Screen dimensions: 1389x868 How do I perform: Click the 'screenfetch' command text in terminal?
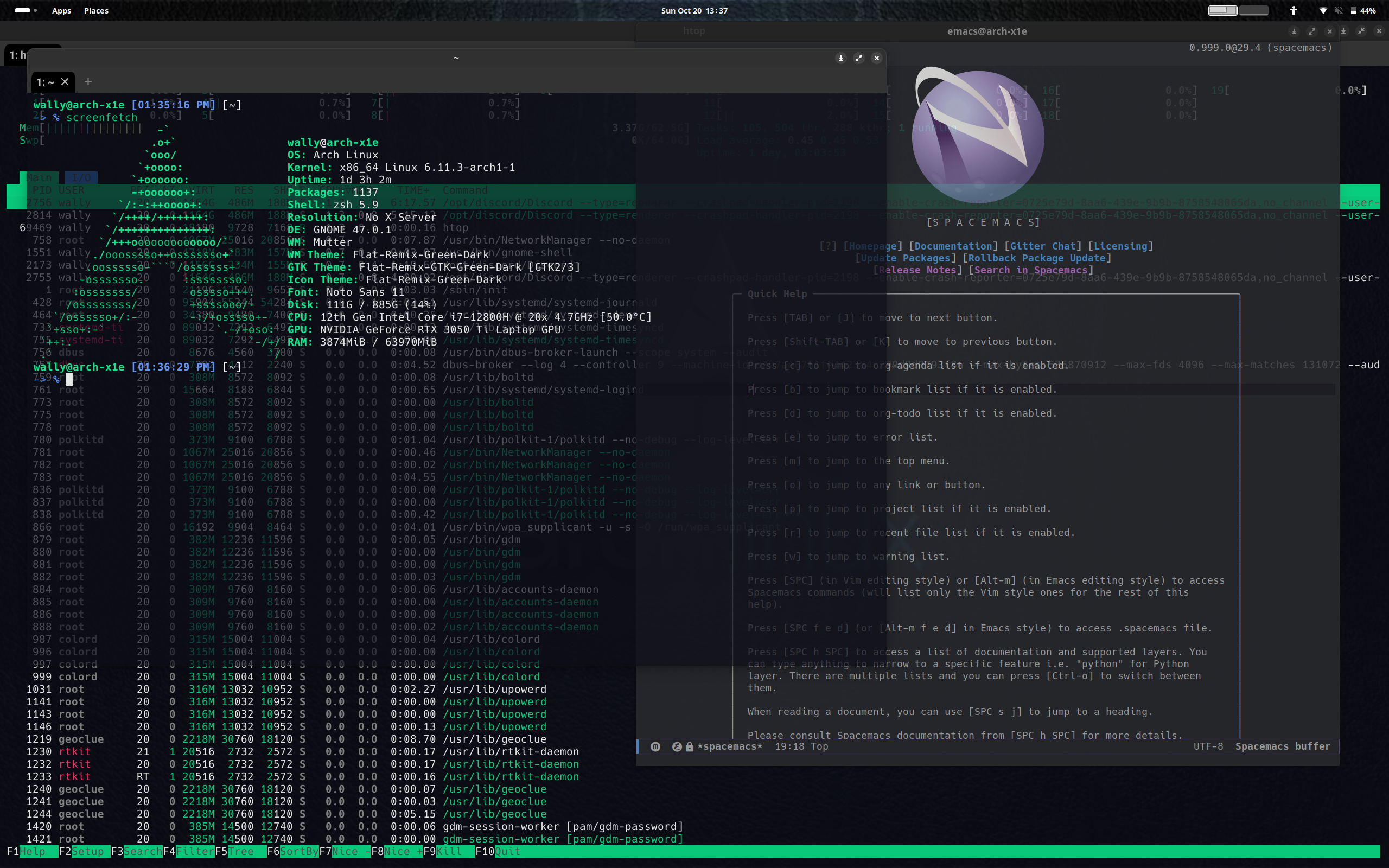pyautogui.click(x=101, y=117)
